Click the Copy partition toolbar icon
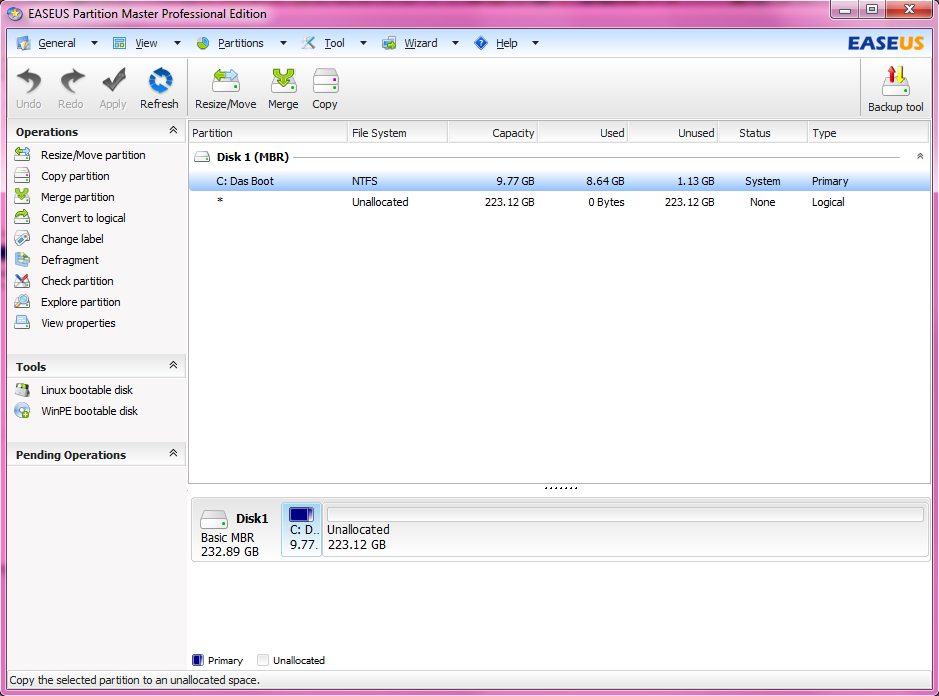Image resolution: width=939 pixels, height=696 pixels. pos(325,88)
